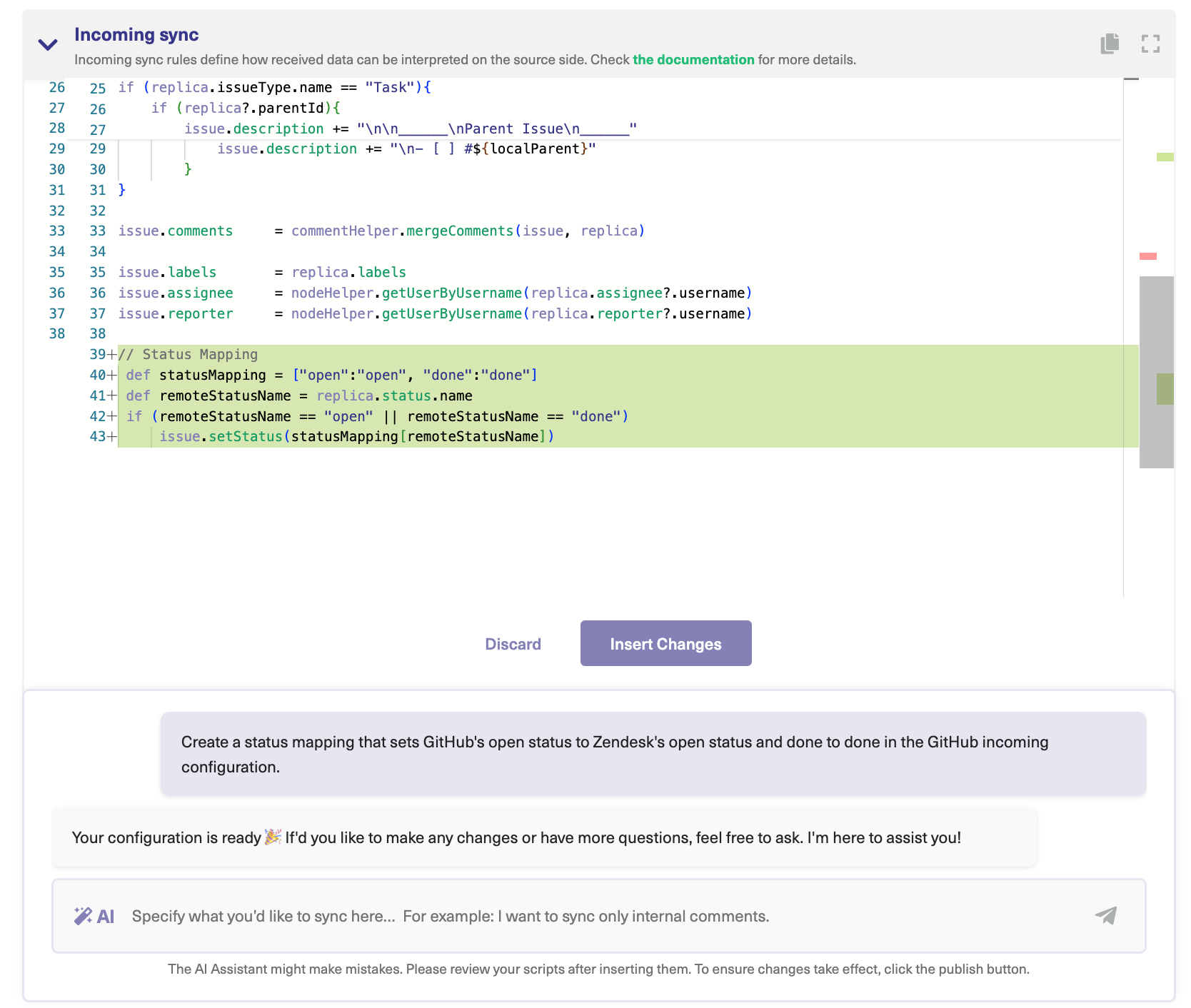Click Insert Changes button
Viewport: 1191px width, 1008px height.
click(x=665, y=643)
